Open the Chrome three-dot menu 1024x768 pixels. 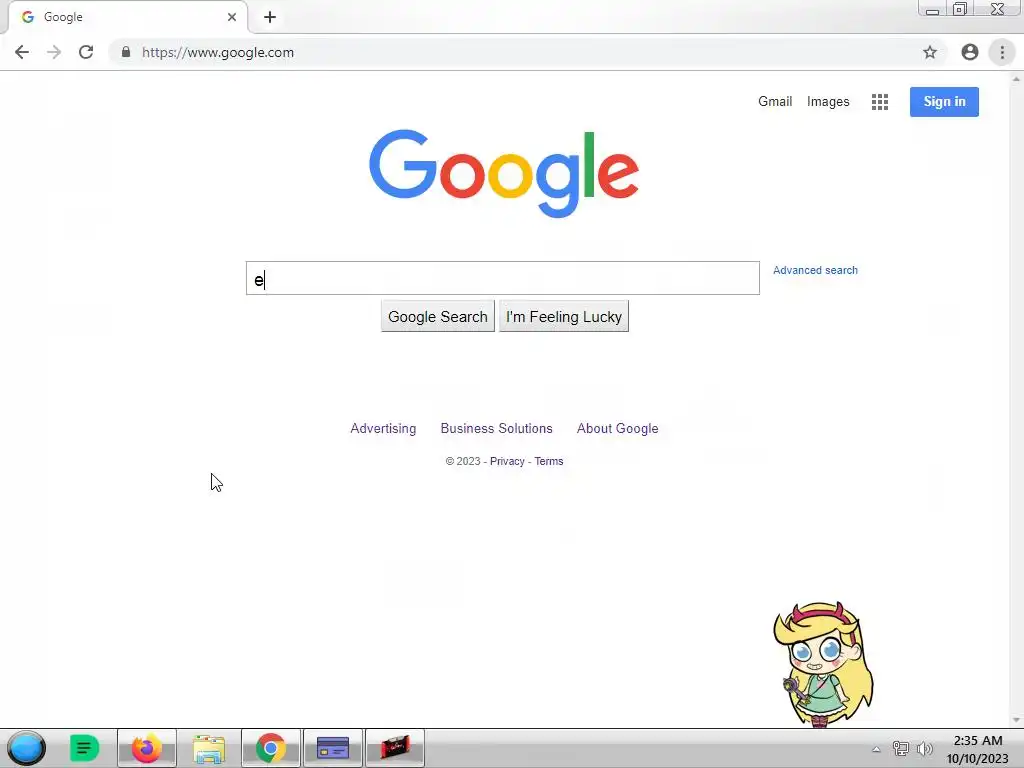[x=1002, y=52]
